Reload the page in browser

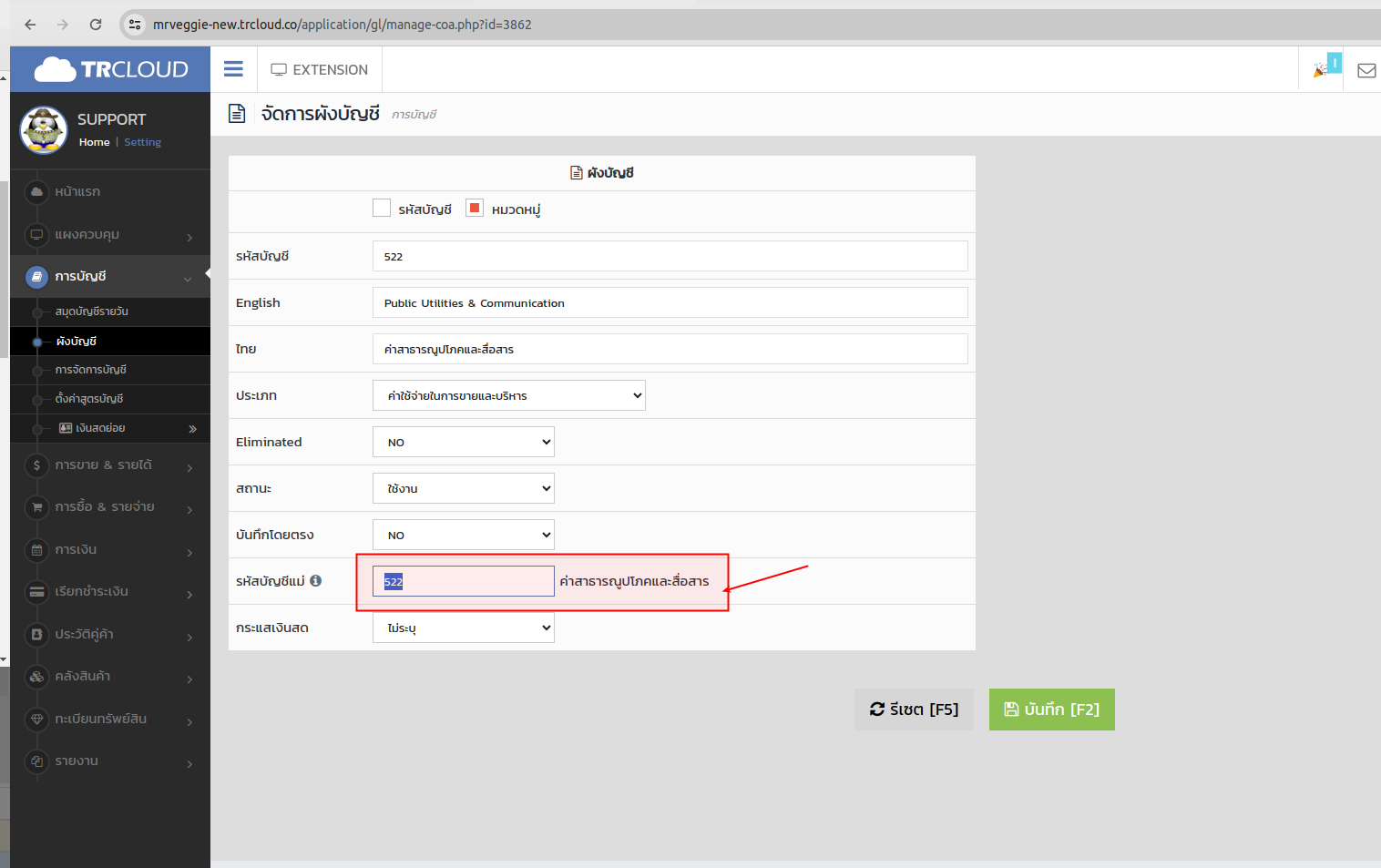point(96,25)
